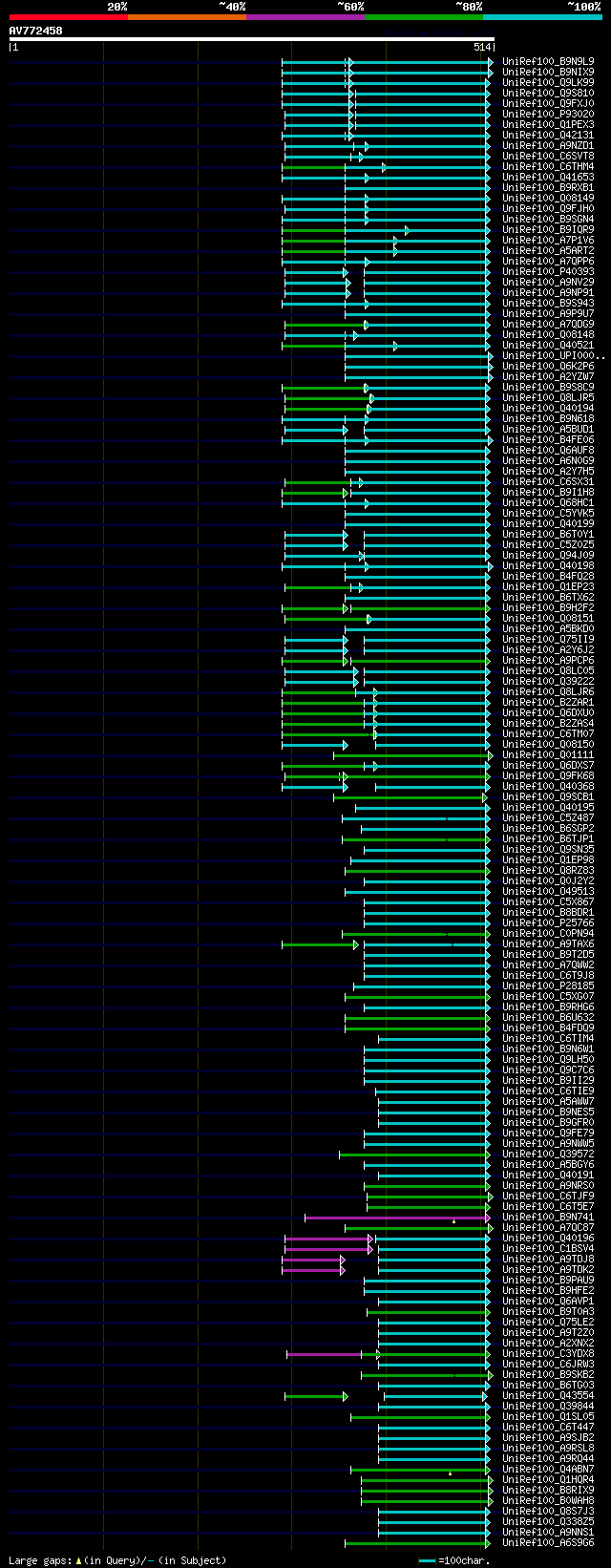Select the UniRef100_A9NV29 label
The width and height of the screenshot is (611, 1568).
(548, 282)
